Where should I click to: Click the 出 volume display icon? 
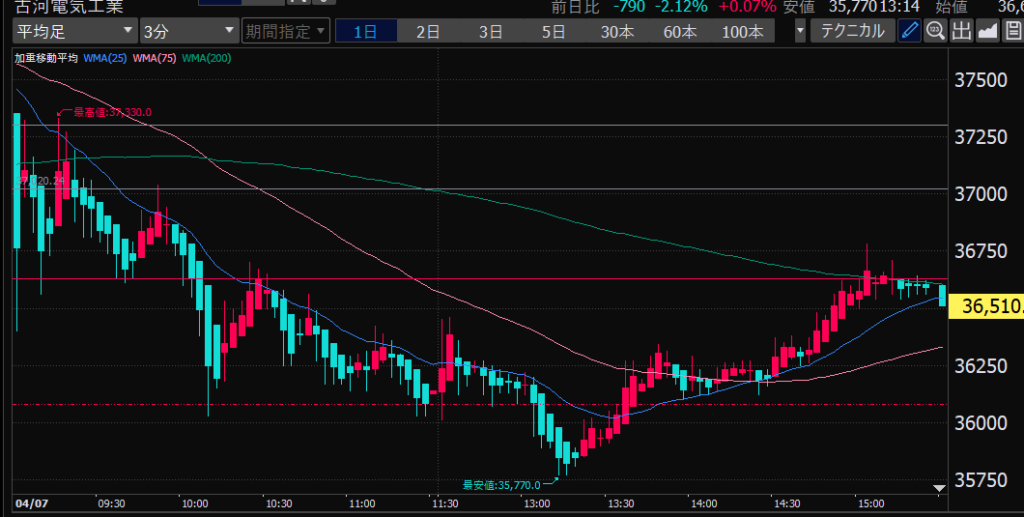[x=961, y=30]
